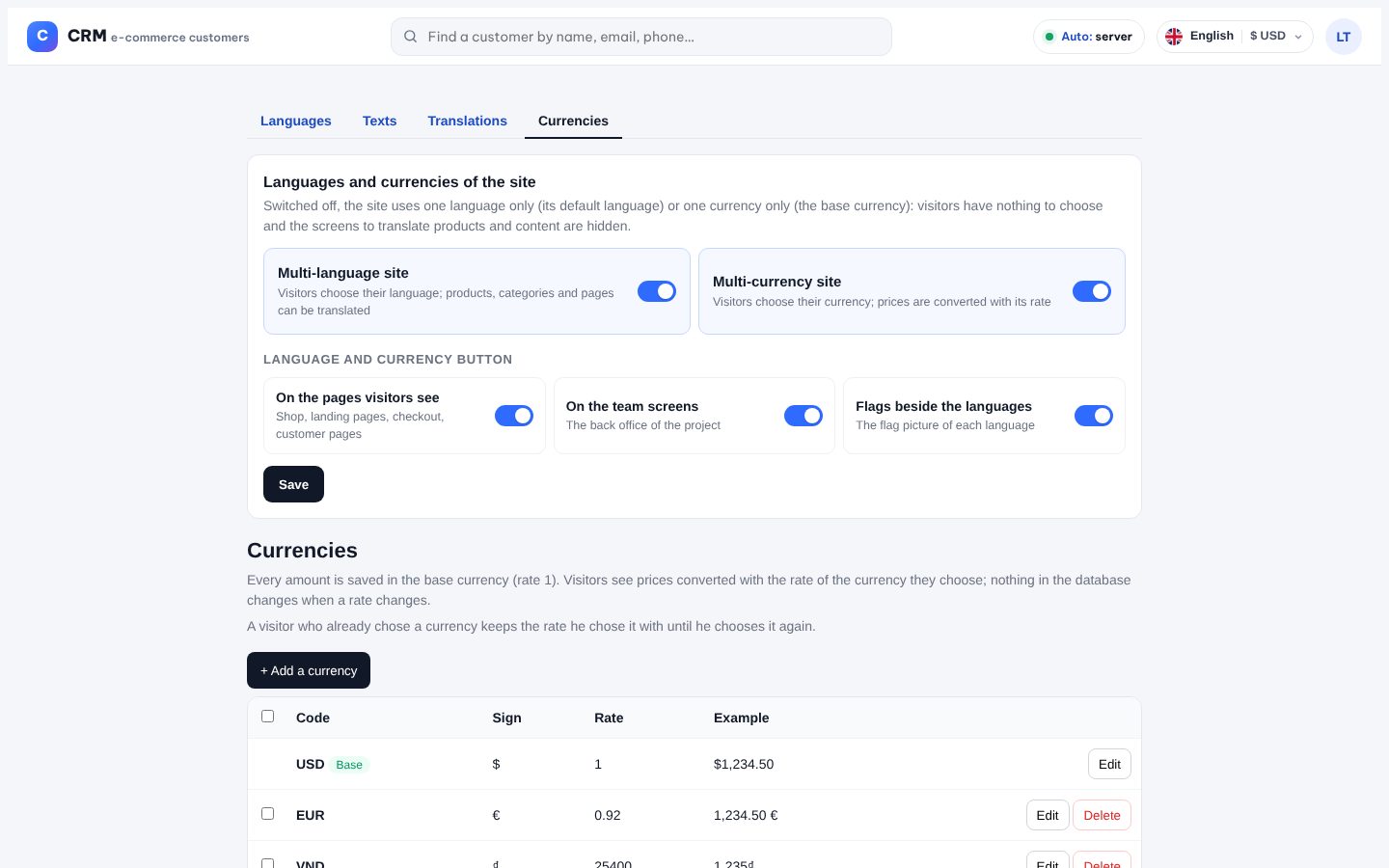Click the large Currencies section heading
This screenshot has height=868, width=1389.
(302, 551)
